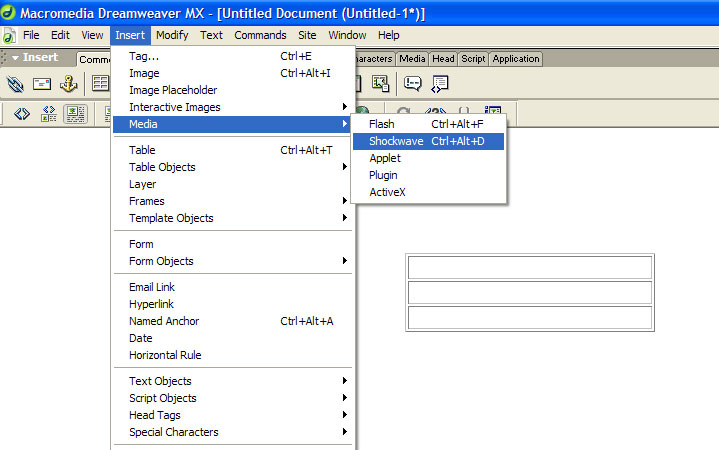The height and width of the screenshot is (450, 719).
Task: Click Show Code and Design Views icon
Action: 48,114
